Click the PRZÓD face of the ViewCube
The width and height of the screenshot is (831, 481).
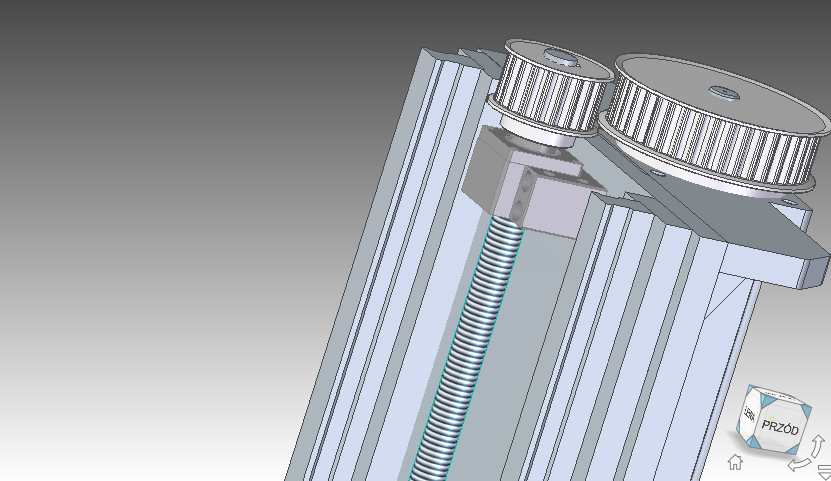780,427
